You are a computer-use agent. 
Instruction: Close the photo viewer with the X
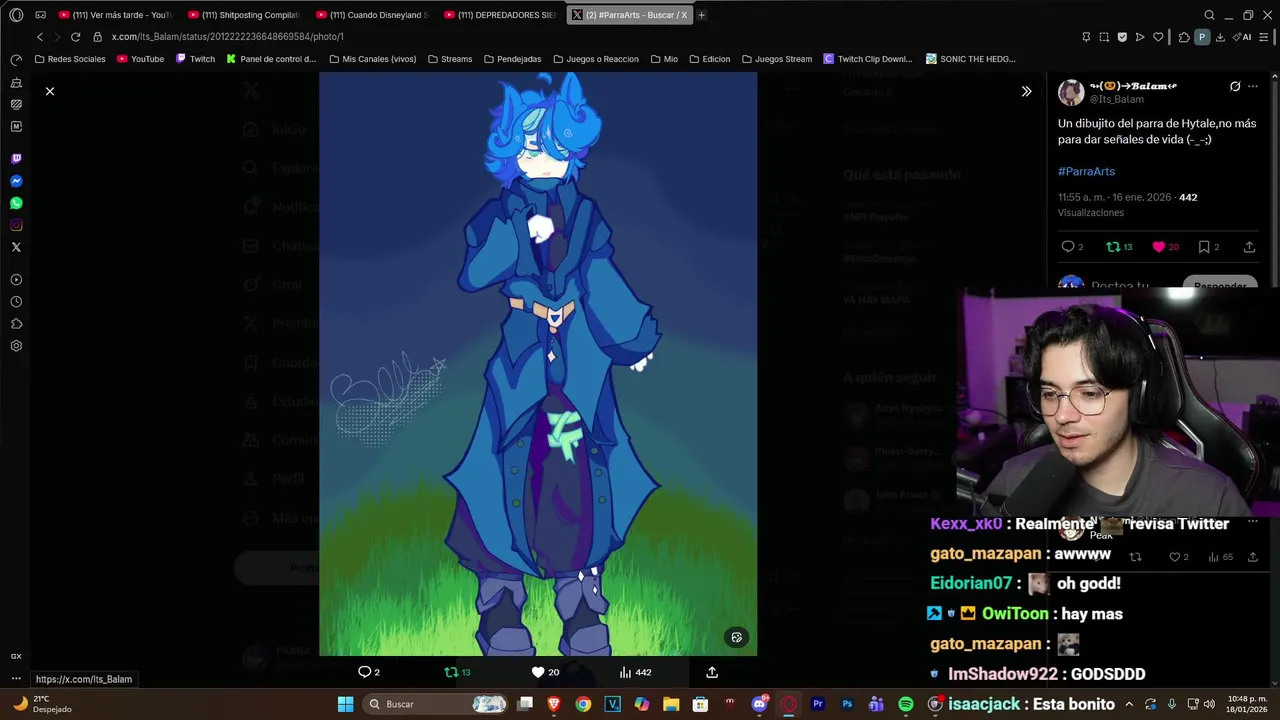(50, 91)
